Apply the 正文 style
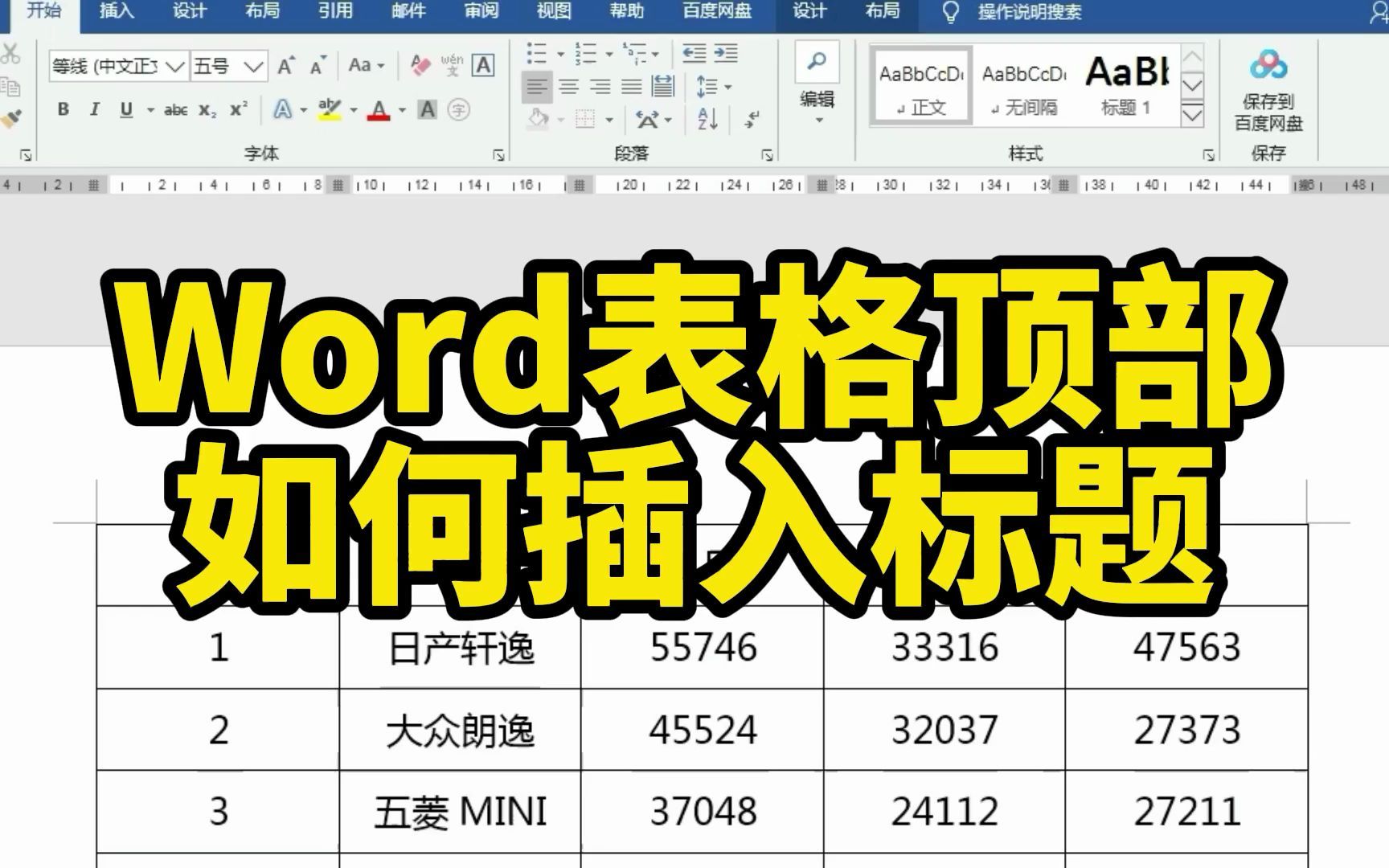1389x868 pixels. point(921,85)
